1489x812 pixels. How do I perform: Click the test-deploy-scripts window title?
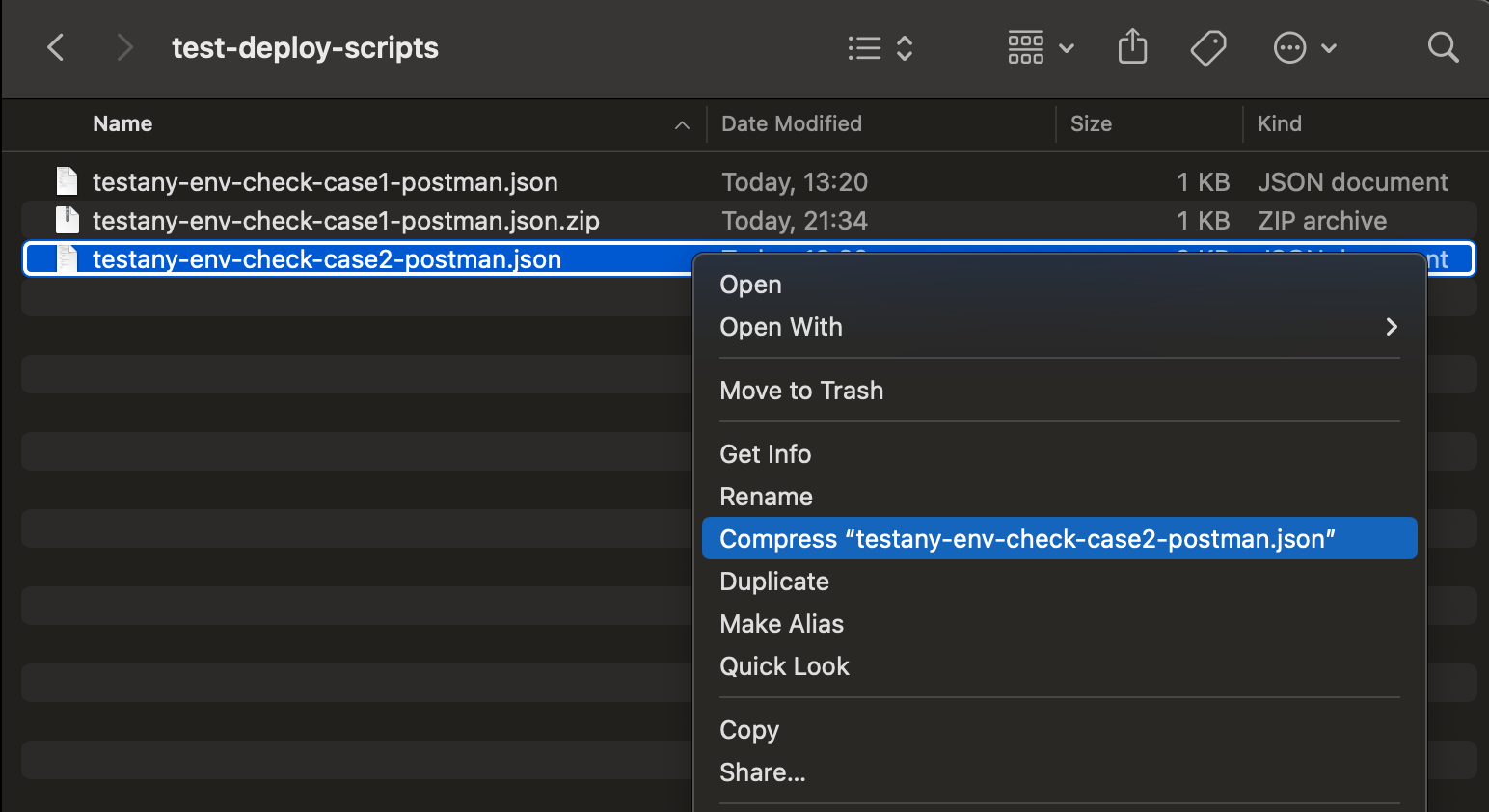305,47
